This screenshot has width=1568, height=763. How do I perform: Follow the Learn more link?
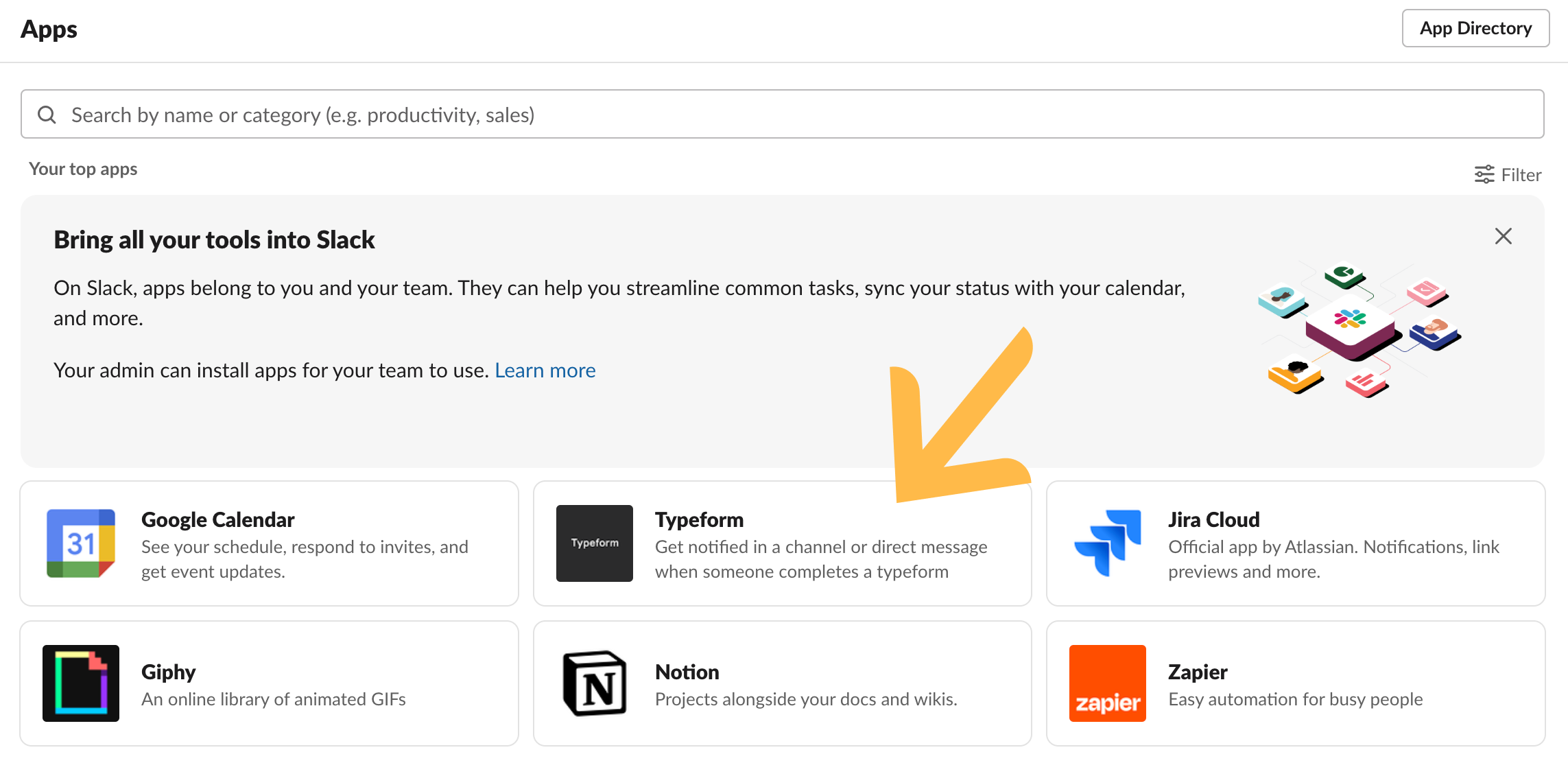[545, 371]
